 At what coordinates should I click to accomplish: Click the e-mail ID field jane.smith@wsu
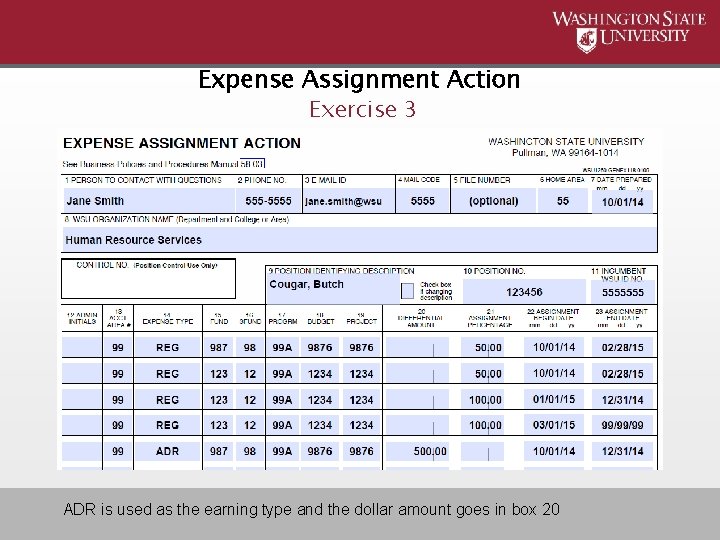349,201
